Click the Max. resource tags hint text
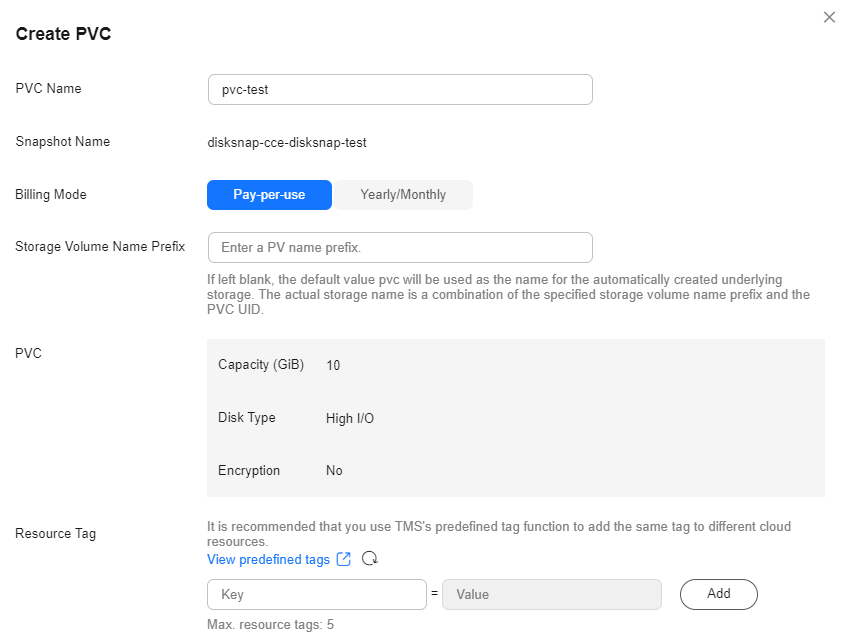Screen dimensions: 845x637 271,625
